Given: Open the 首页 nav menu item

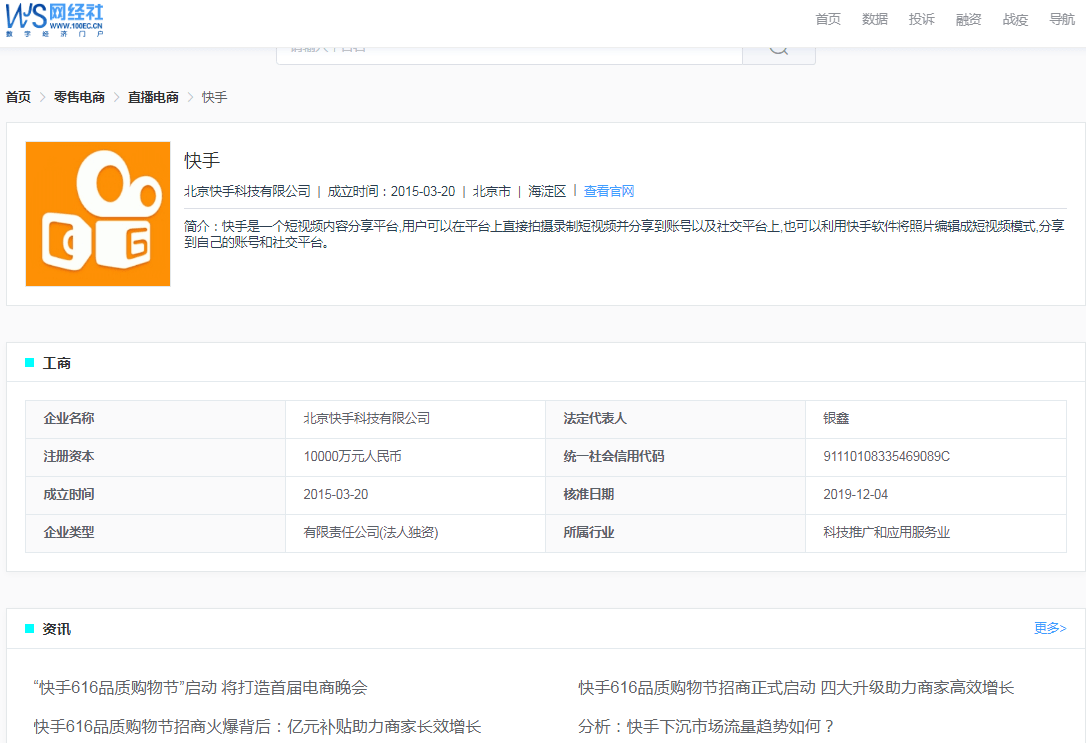Looking at the screenshot, I should tap(828, 19).
